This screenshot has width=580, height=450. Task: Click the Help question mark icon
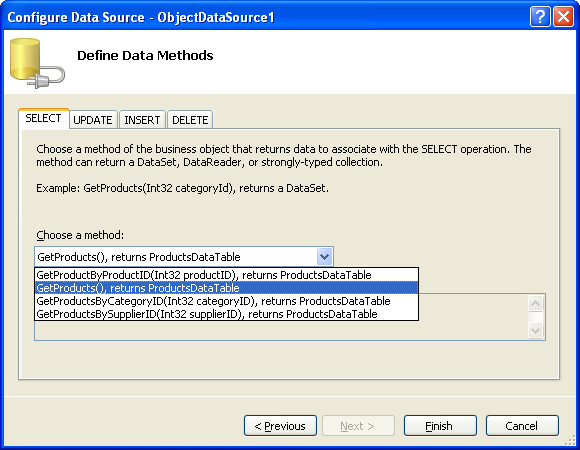[x=540, y=17]
